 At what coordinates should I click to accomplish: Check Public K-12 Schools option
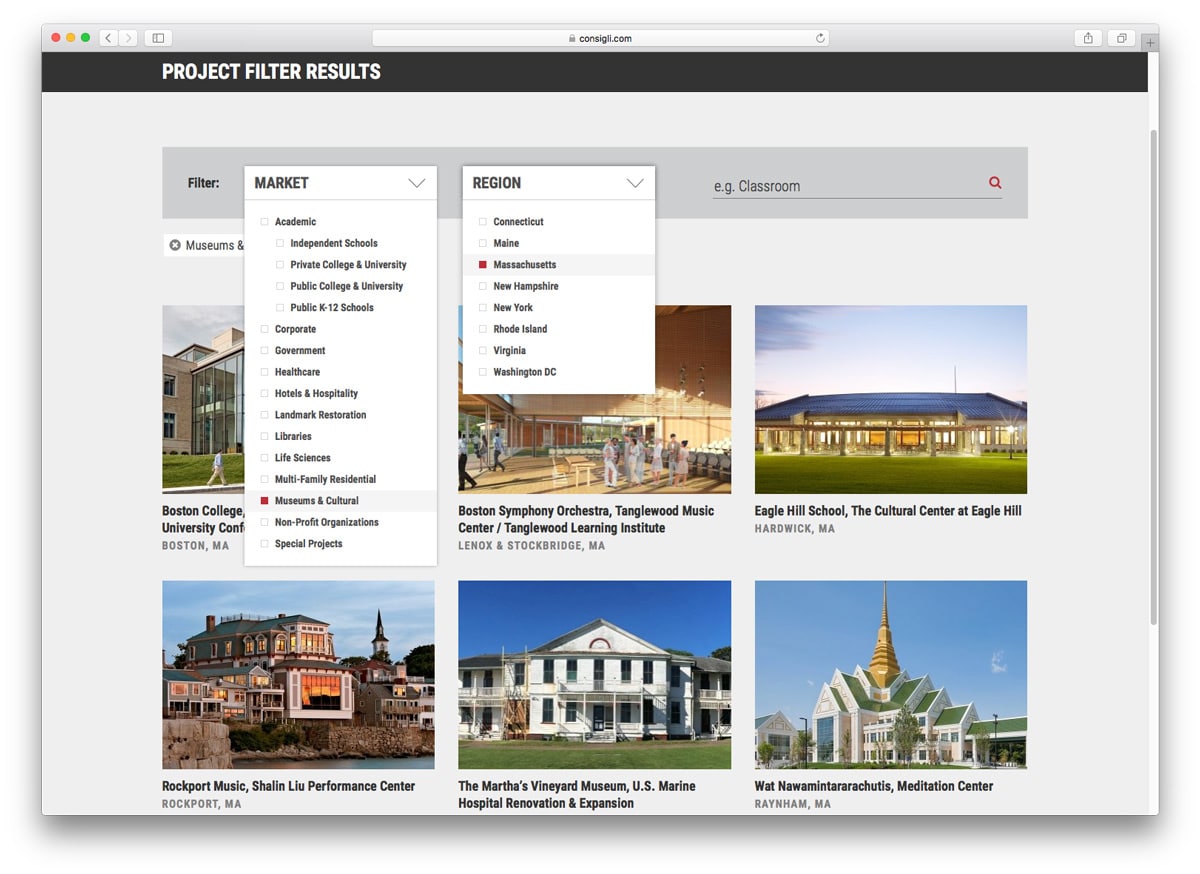280,308
